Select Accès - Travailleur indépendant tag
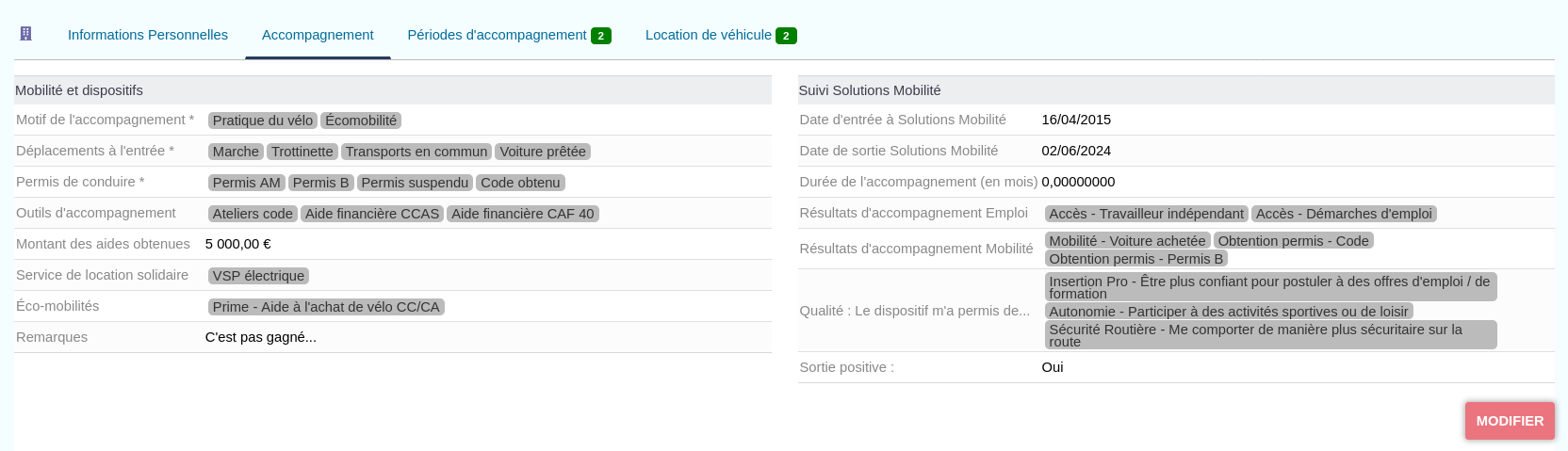Image resolution: width=1568 pixels, height=451 pixels. click(1146, 214)
